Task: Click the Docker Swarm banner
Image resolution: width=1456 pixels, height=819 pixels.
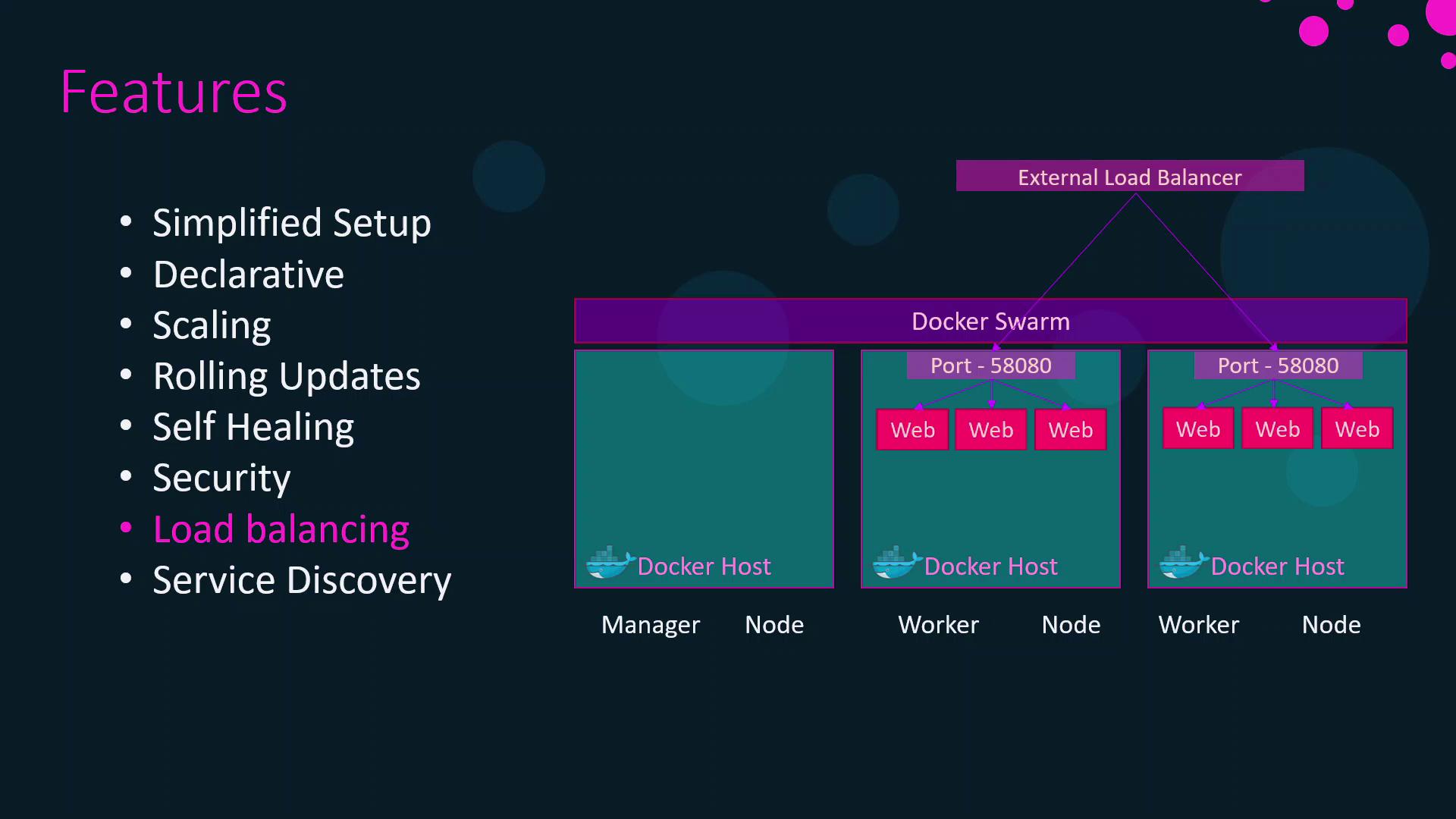Action: [990, 321]
